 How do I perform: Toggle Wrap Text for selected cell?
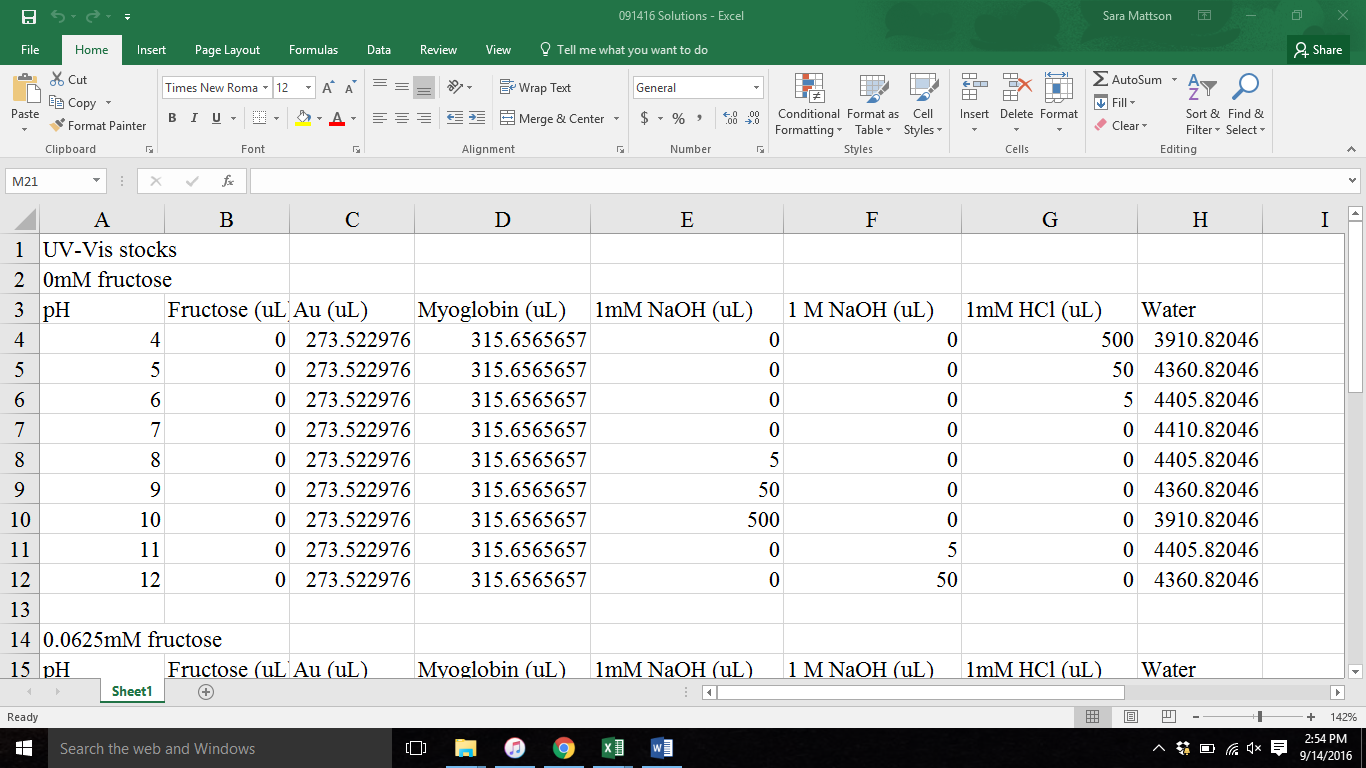point(535,88)
